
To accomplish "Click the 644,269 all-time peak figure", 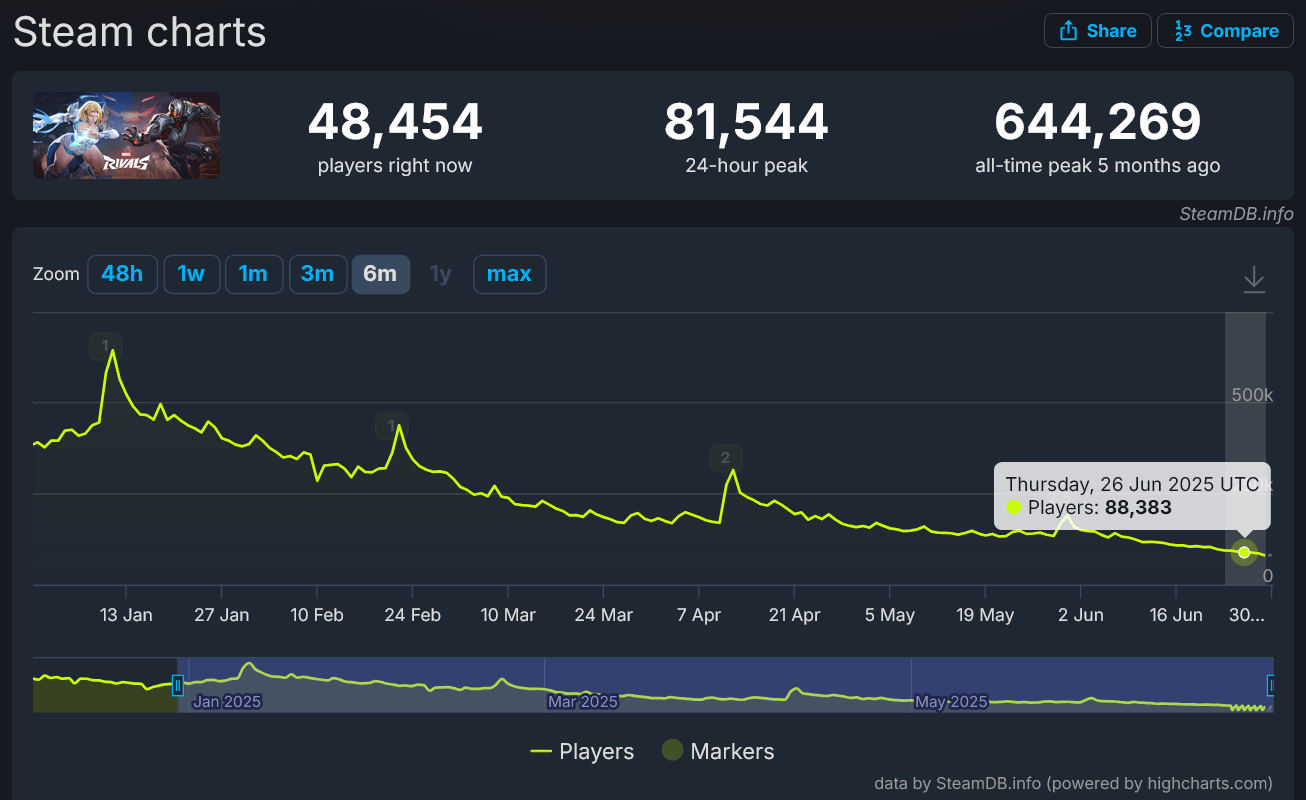I will click(x=1097, y=122).
